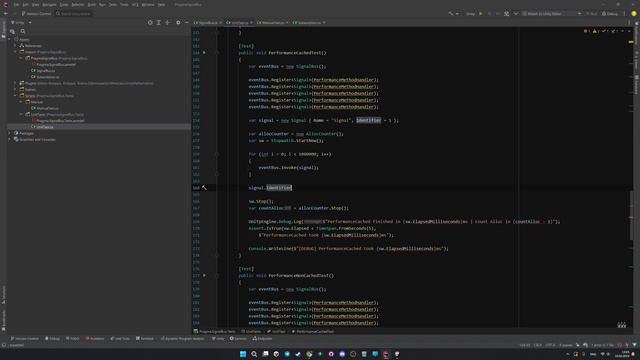Open the Version Control toolbar widget

click(x=36, y=13)
